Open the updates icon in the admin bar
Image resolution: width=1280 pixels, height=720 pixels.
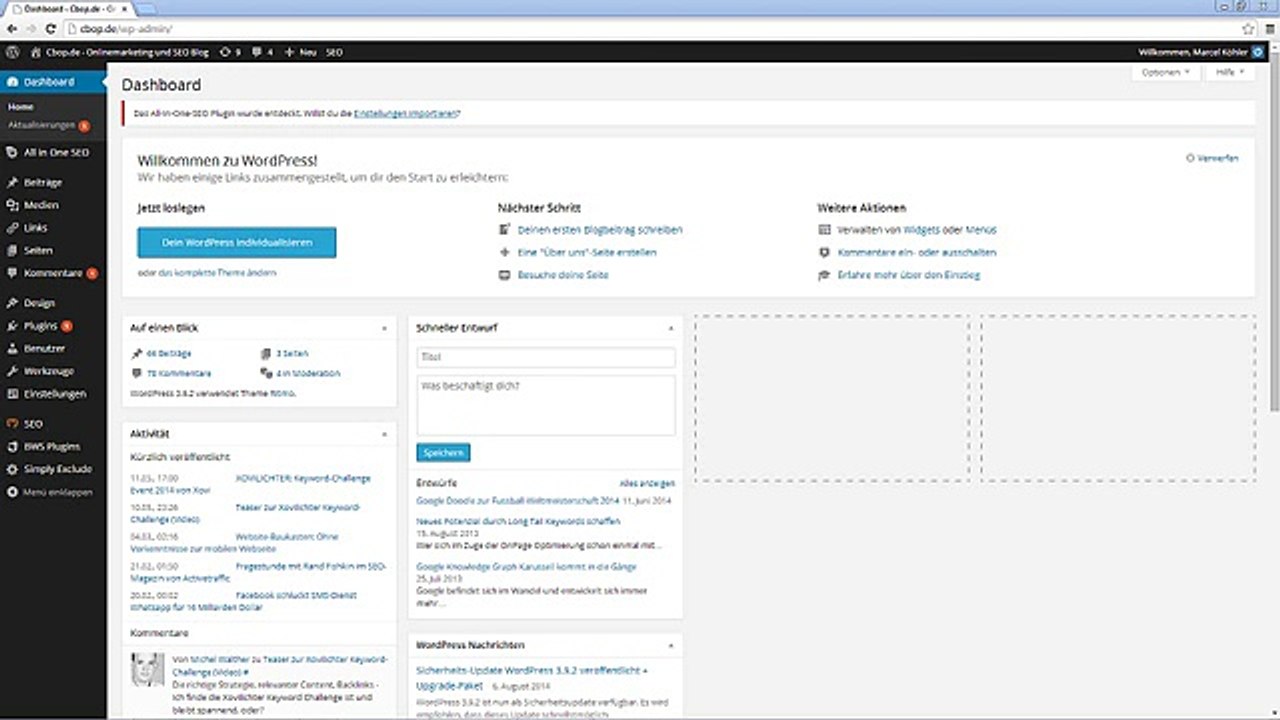pos(229,52)
